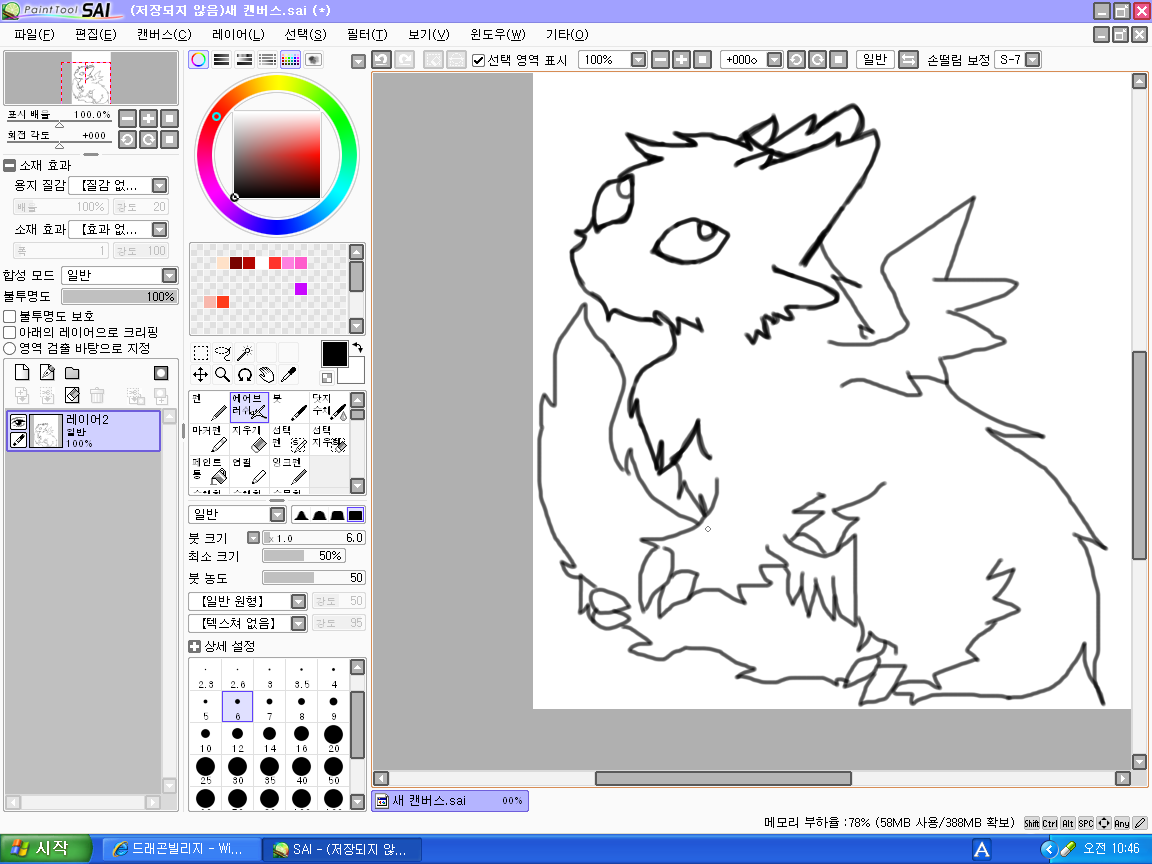This screenshot has height=864, width=1152.
Task: Hide 레이어2 with its eye icon
Action: (18, 421)
